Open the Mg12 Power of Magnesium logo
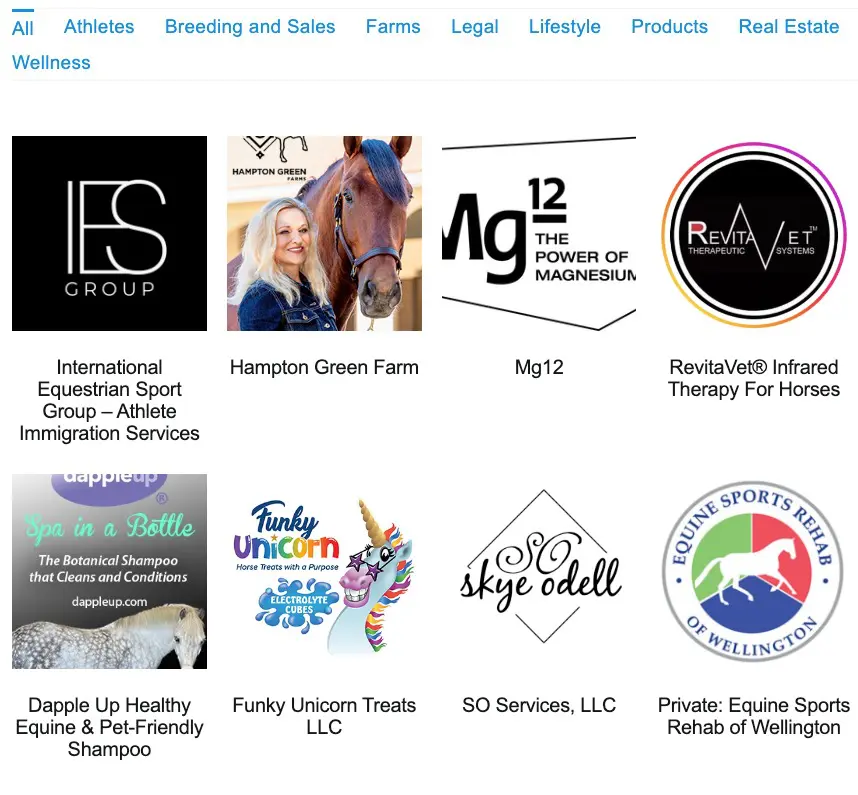The width and height of the screenshot is (858, 795). point(539,233)
